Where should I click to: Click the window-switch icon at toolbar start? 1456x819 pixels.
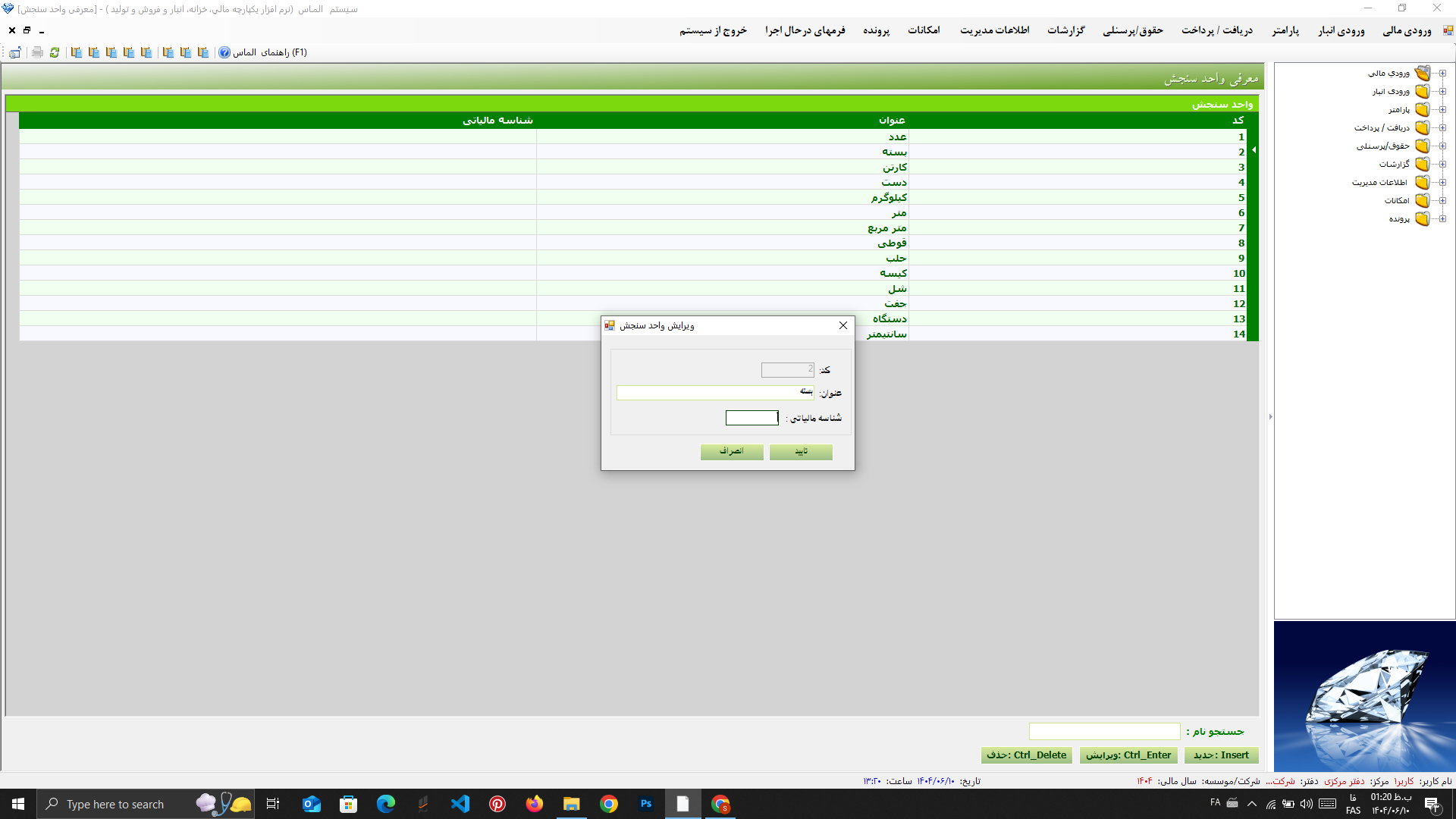(x=15, y=52)
